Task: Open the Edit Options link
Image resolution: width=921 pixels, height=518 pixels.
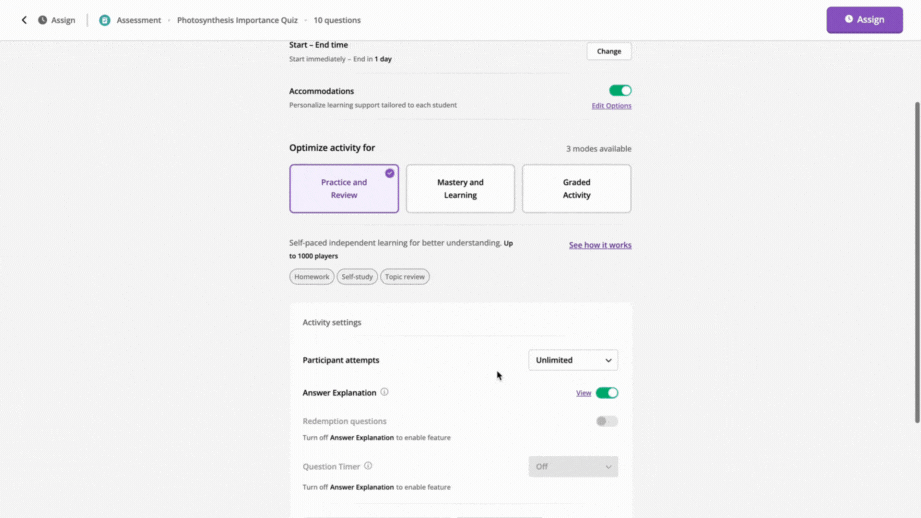Action: 611,106
